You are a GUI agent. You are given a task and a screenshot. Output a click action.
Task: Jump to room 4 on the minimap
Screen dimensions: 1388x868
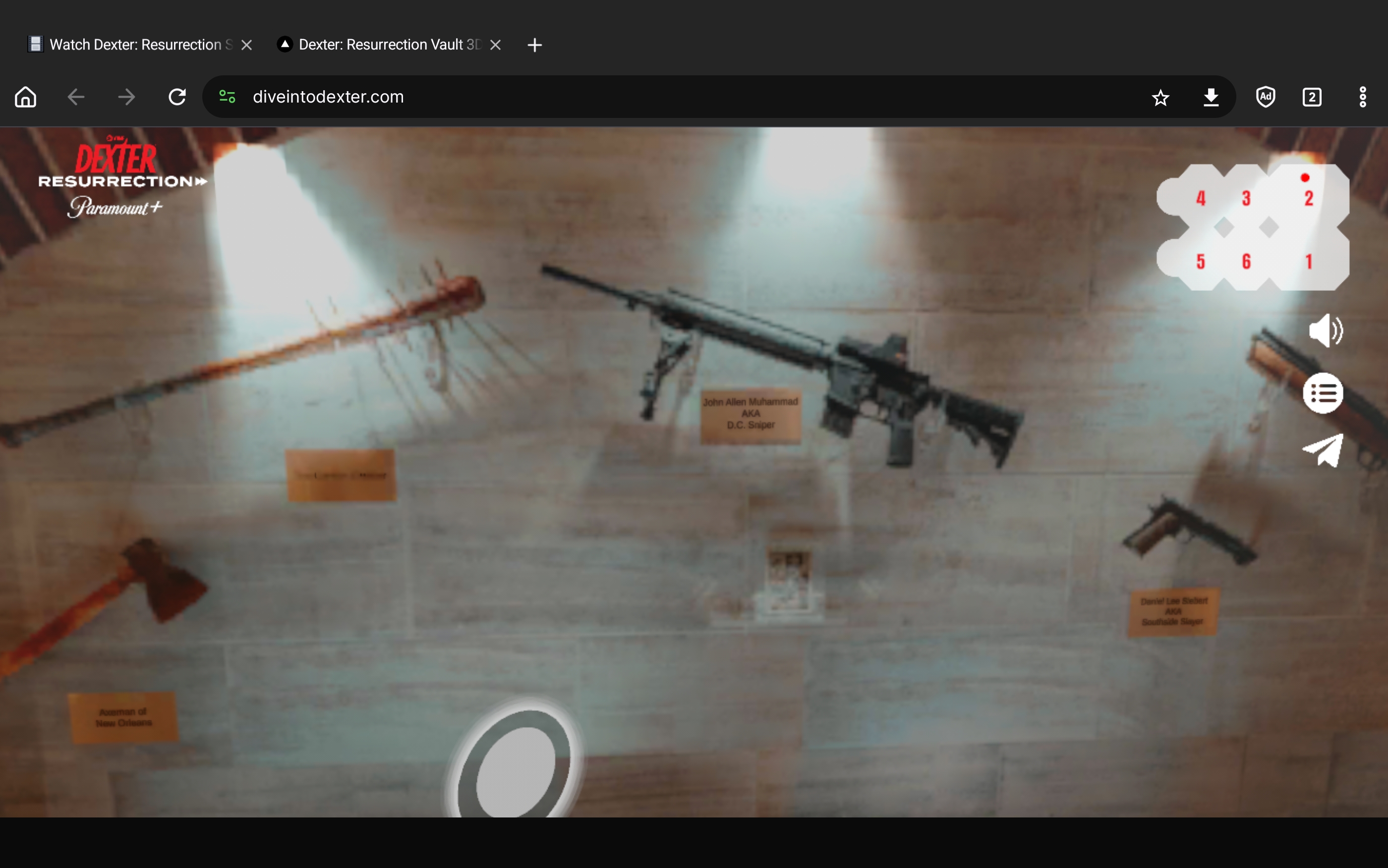pyautogui.click(x=1200, y=199)
